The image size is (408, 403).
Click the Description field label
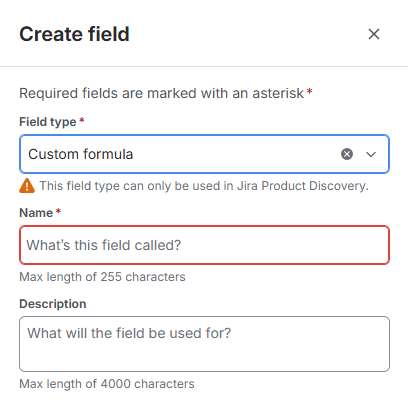(53, 304)
